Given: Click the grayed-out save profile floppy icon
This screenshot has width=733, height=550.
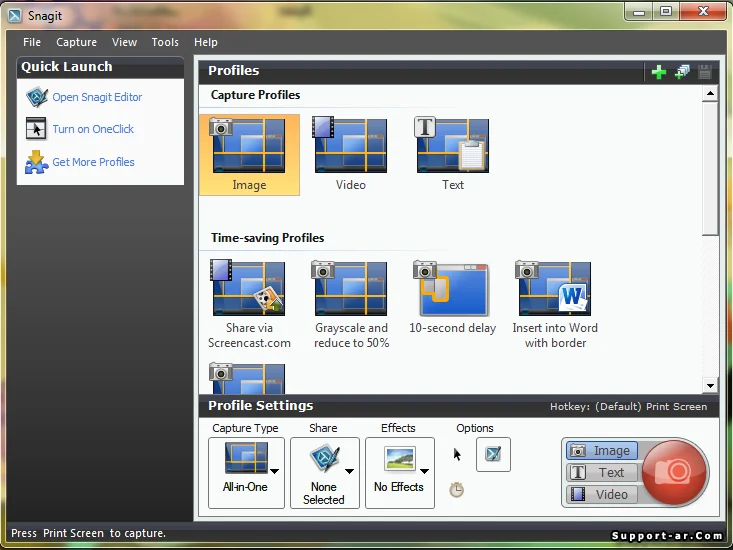Looking at the screenshot, I should point(705,72).
